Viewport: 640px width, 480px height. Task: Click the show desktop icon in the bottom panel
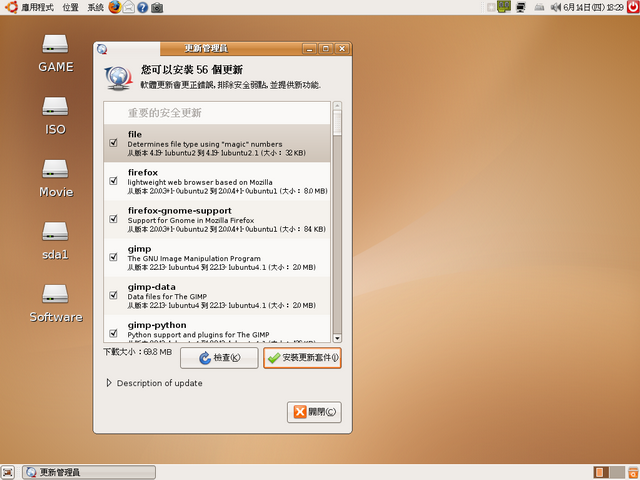point(8,472)
